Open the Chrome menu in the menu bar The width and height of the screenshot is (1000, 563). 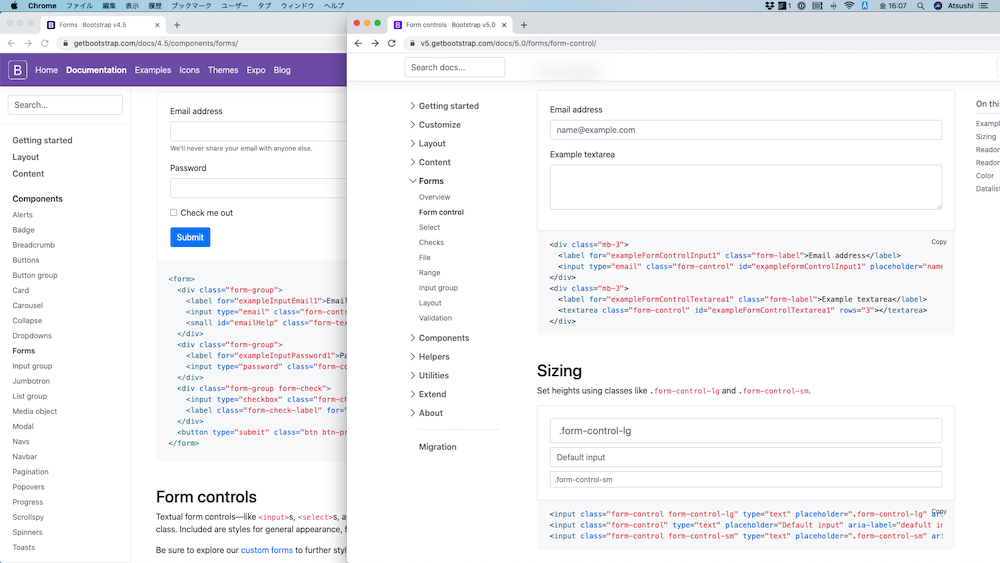[x=42, y=6]
